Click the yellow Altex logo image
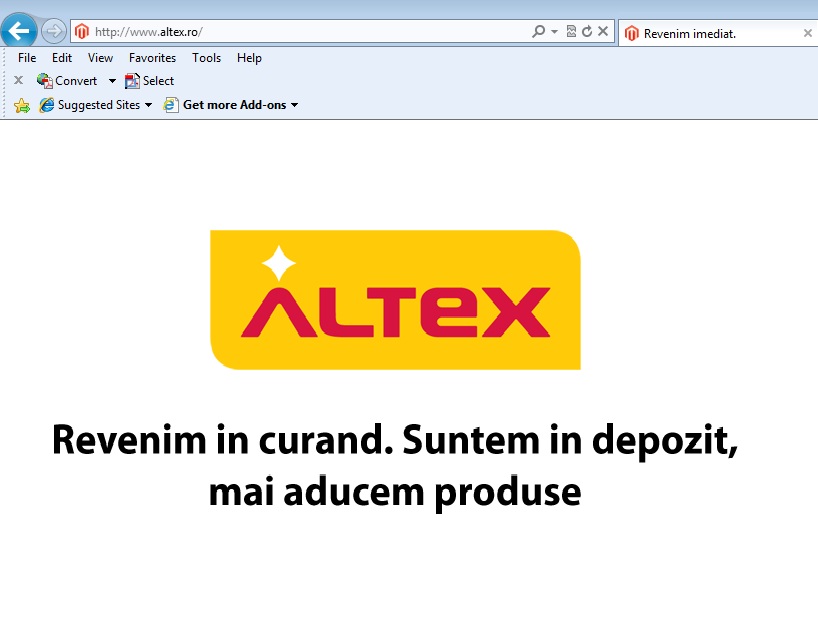Viewport: 818px width, 621px height. tap(395, 300)
